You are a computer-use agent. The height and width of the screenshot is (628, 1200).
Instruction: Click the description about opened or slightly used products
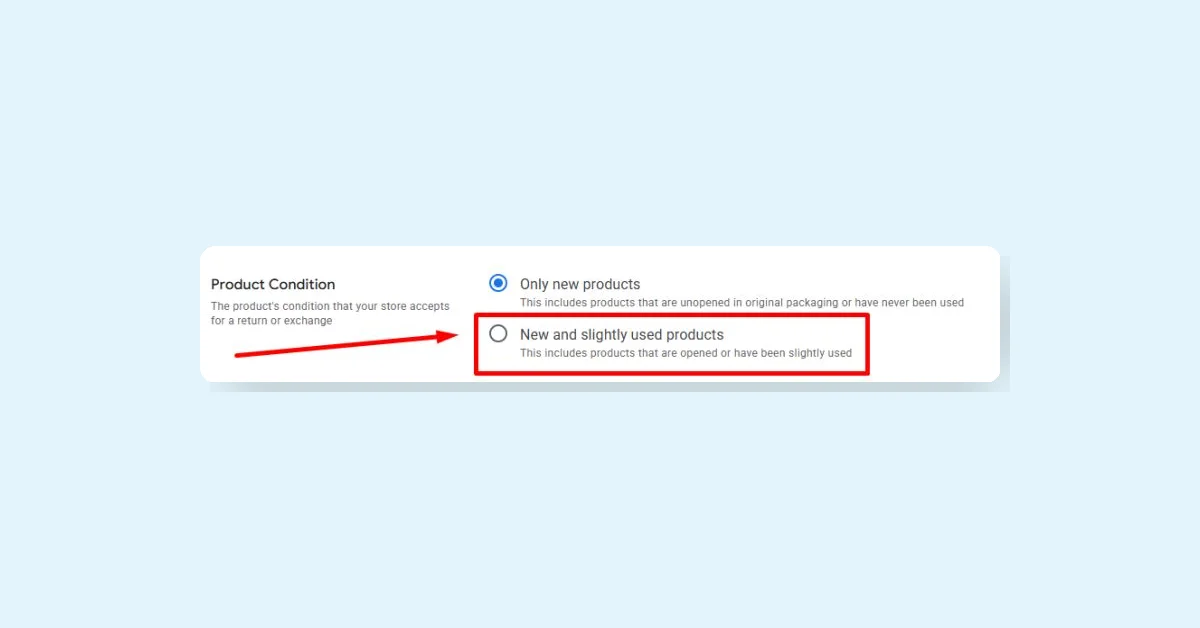[686, 353]
